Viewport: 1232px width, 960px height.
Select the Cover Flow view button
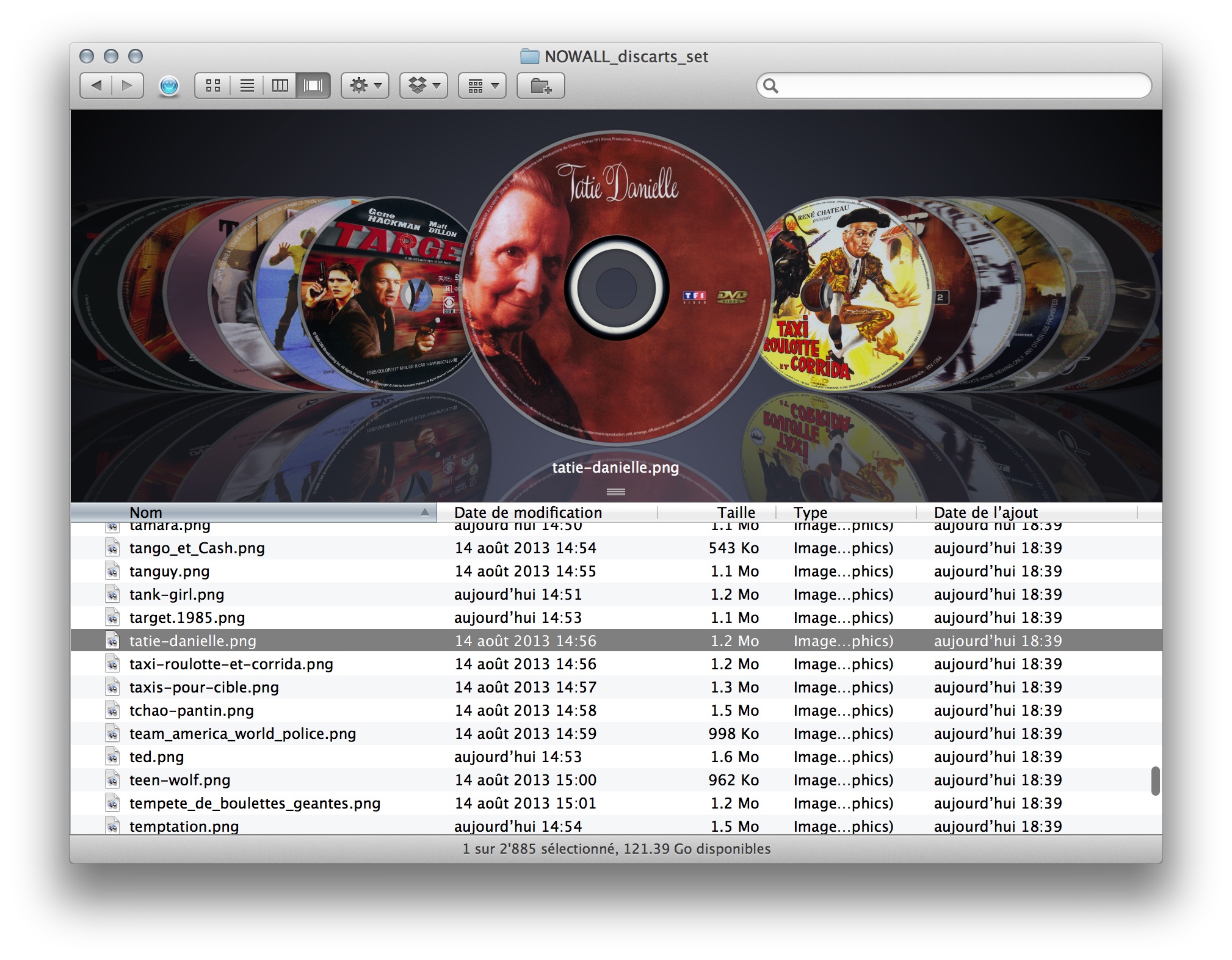pos(313,85)
